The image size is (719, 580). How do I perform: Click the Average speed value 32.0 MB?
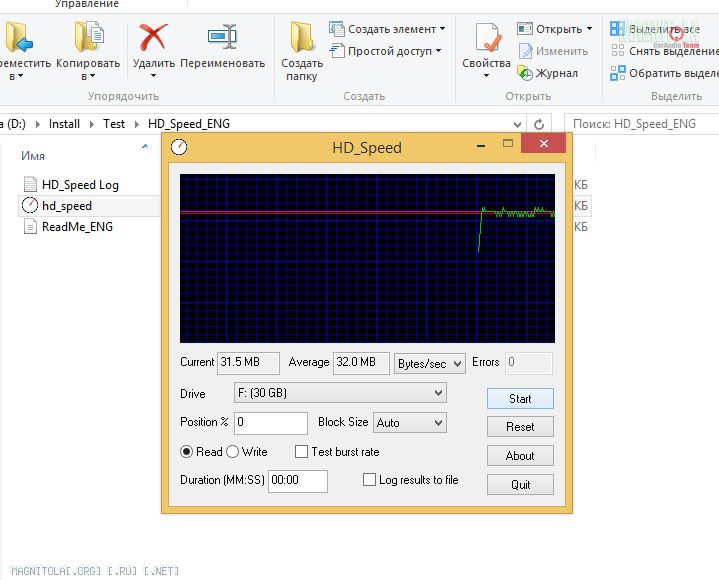click(361, 363)
